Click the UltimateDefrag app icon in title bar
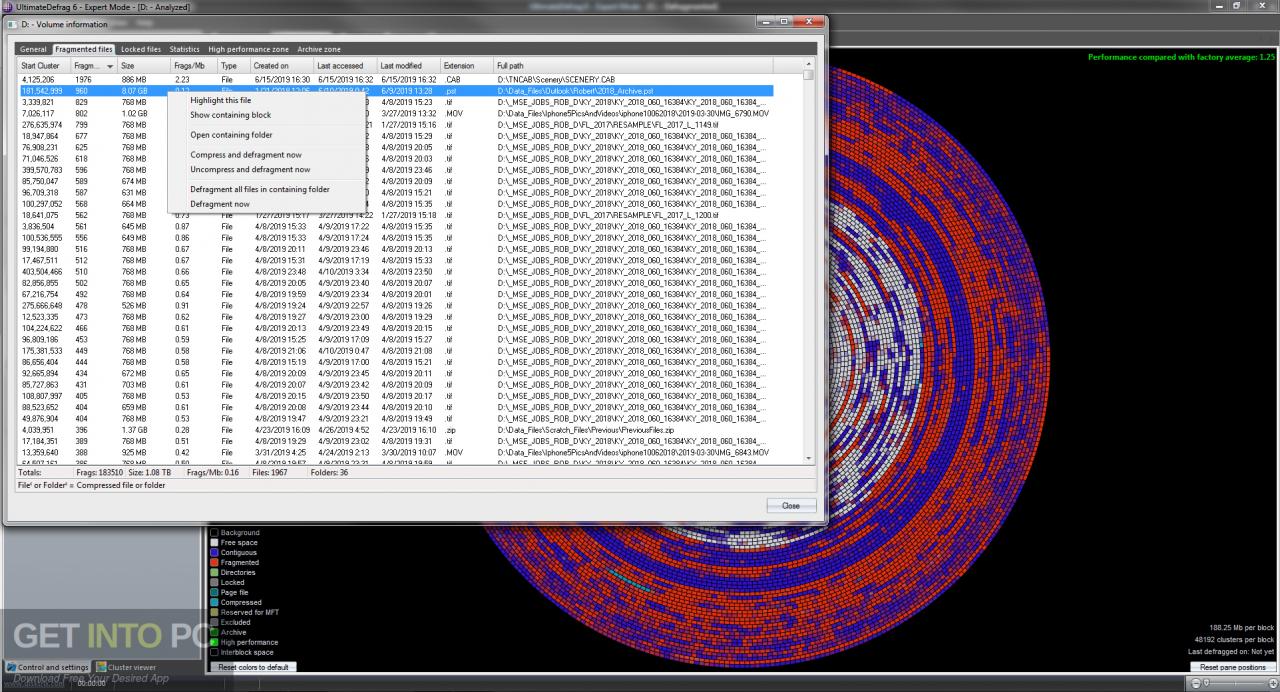 pyautogui.click(x=6, y=6)
